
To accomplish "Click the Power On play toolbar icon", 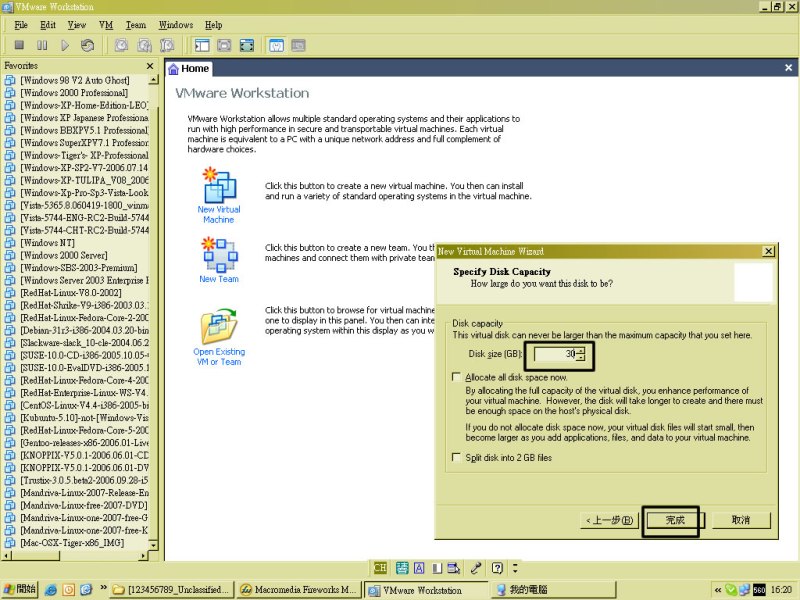I will (x=65, y=45).
